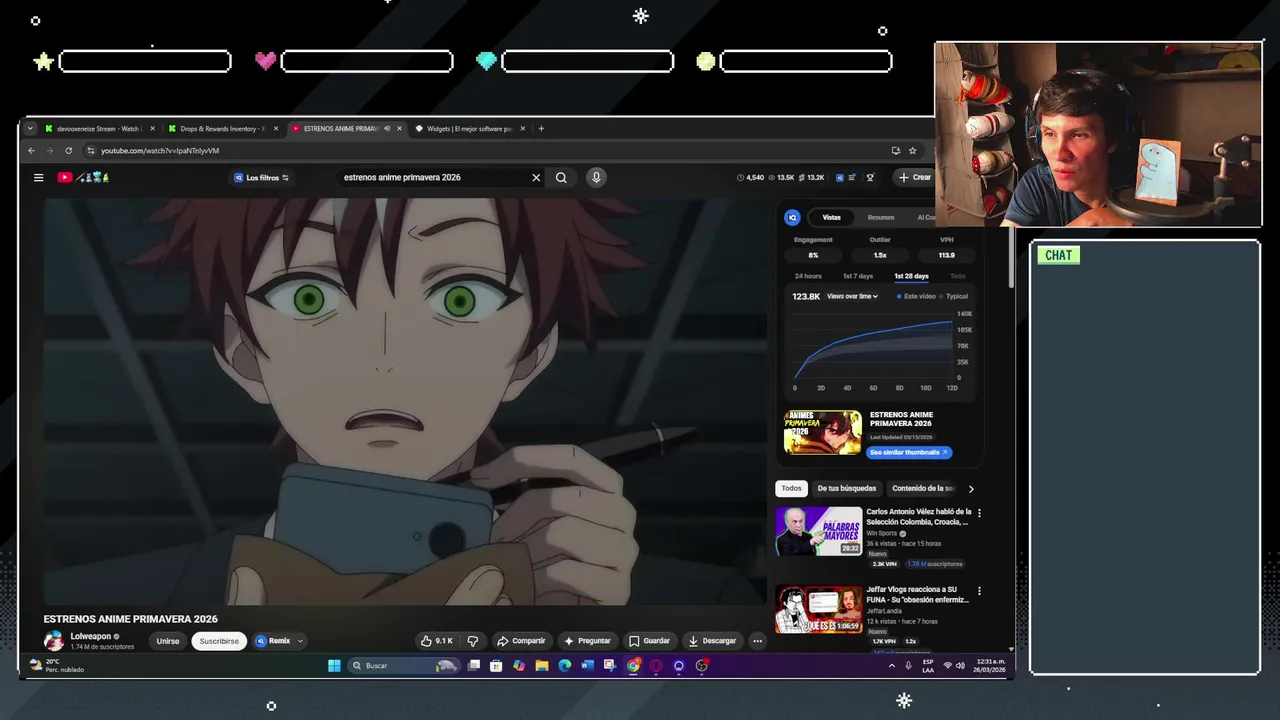Open a new browser tab
Screen dimensions: 1280x720
541,128
